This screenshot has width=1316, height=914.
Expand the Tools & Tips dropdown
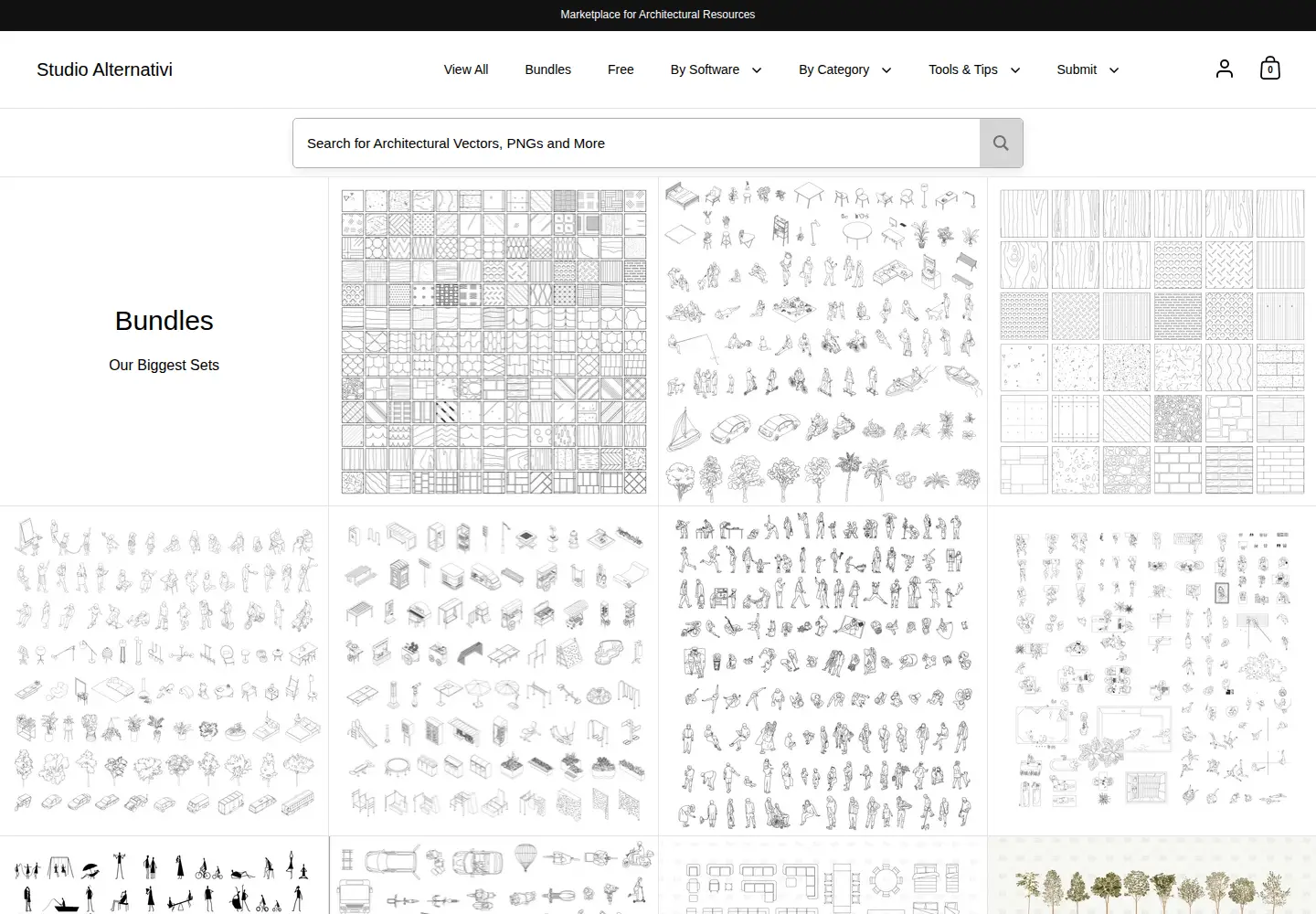(974, 69)
